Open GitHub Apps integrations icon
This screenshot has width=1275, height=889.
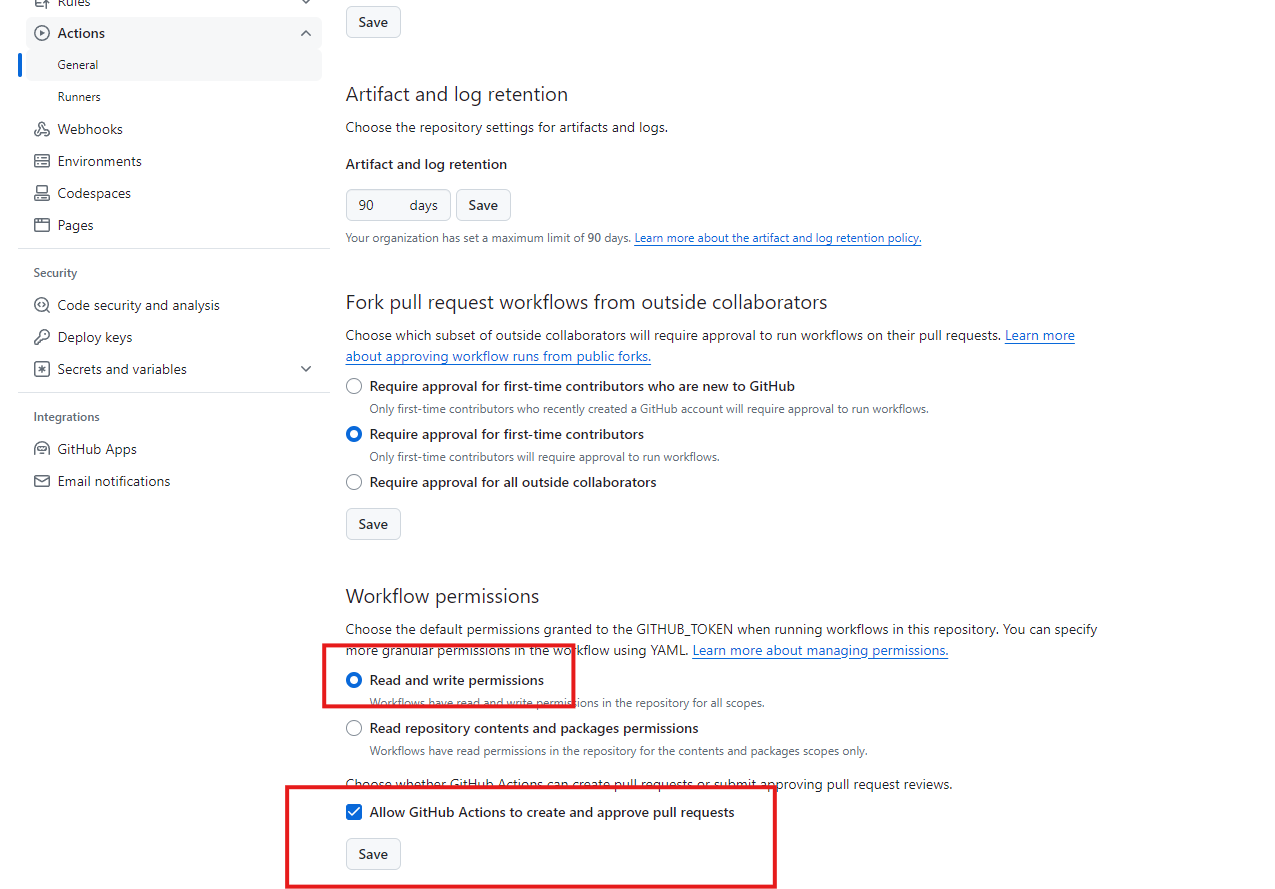[x=41, y=448]
